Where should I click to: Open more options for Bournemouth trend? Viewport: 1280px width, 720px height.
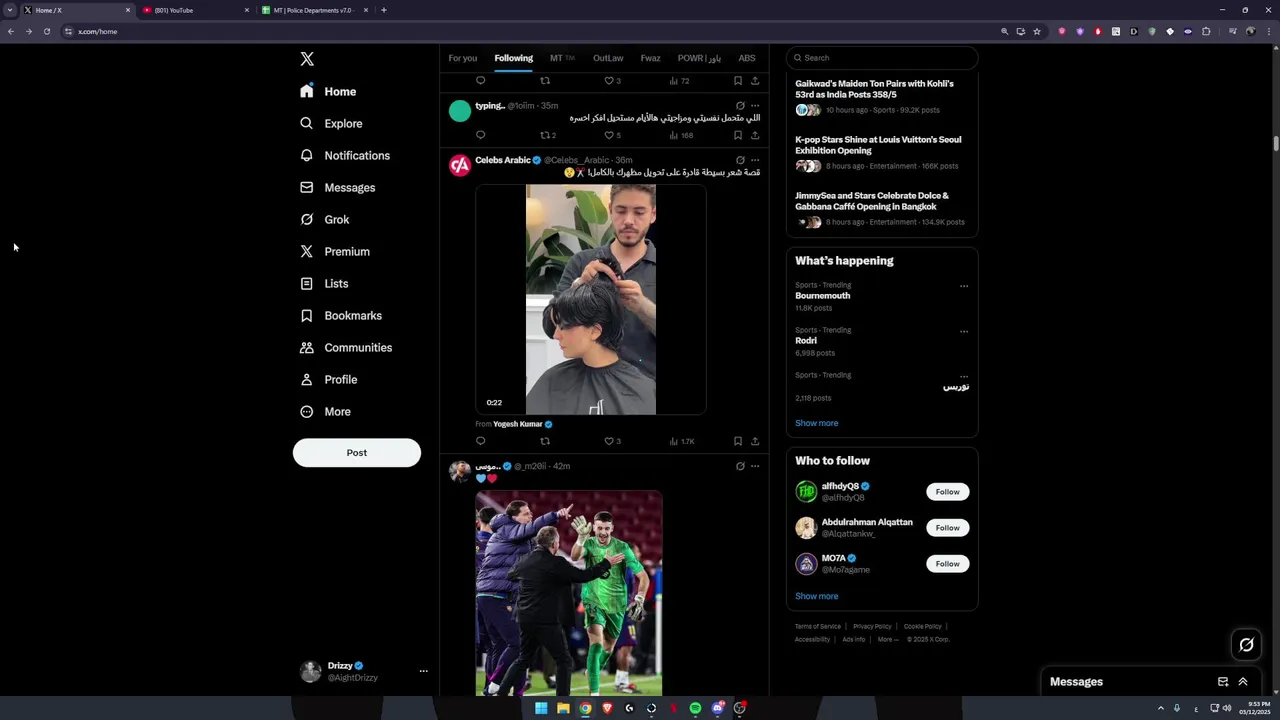[964, 286]
